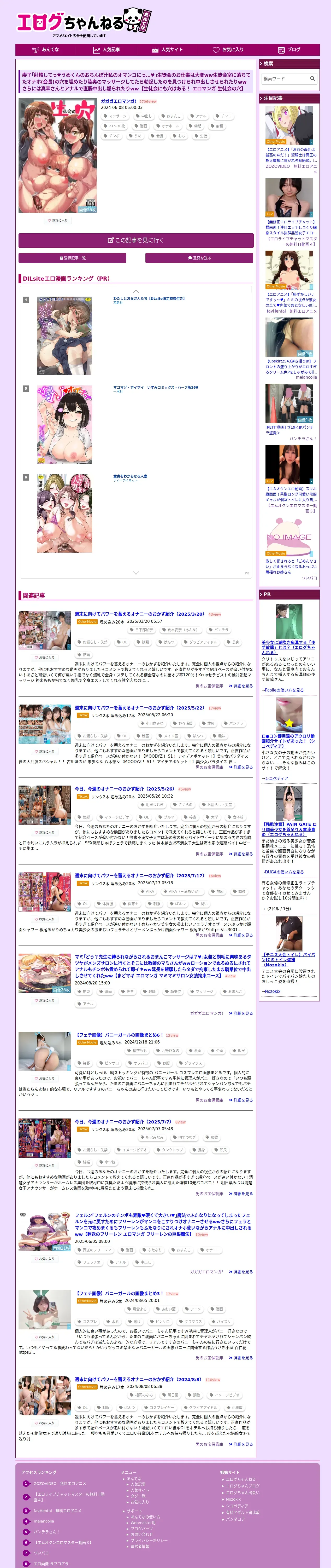331x1568 pixels.
Task: Click the 登録記事一覧 button
Action: click(72, 258)
